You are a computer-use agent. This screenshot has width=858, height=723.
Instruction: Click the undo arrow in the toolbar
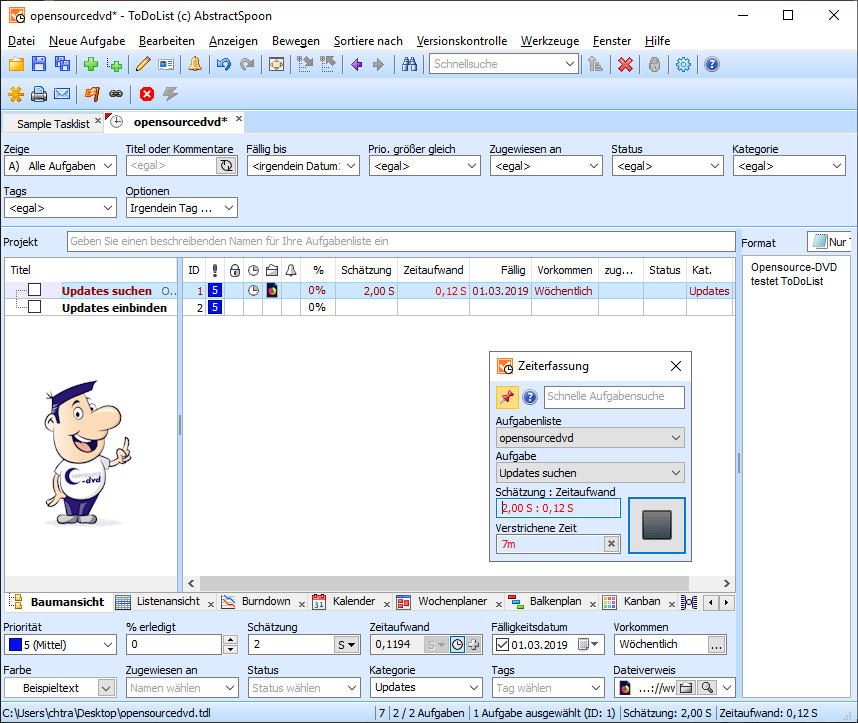223,64
